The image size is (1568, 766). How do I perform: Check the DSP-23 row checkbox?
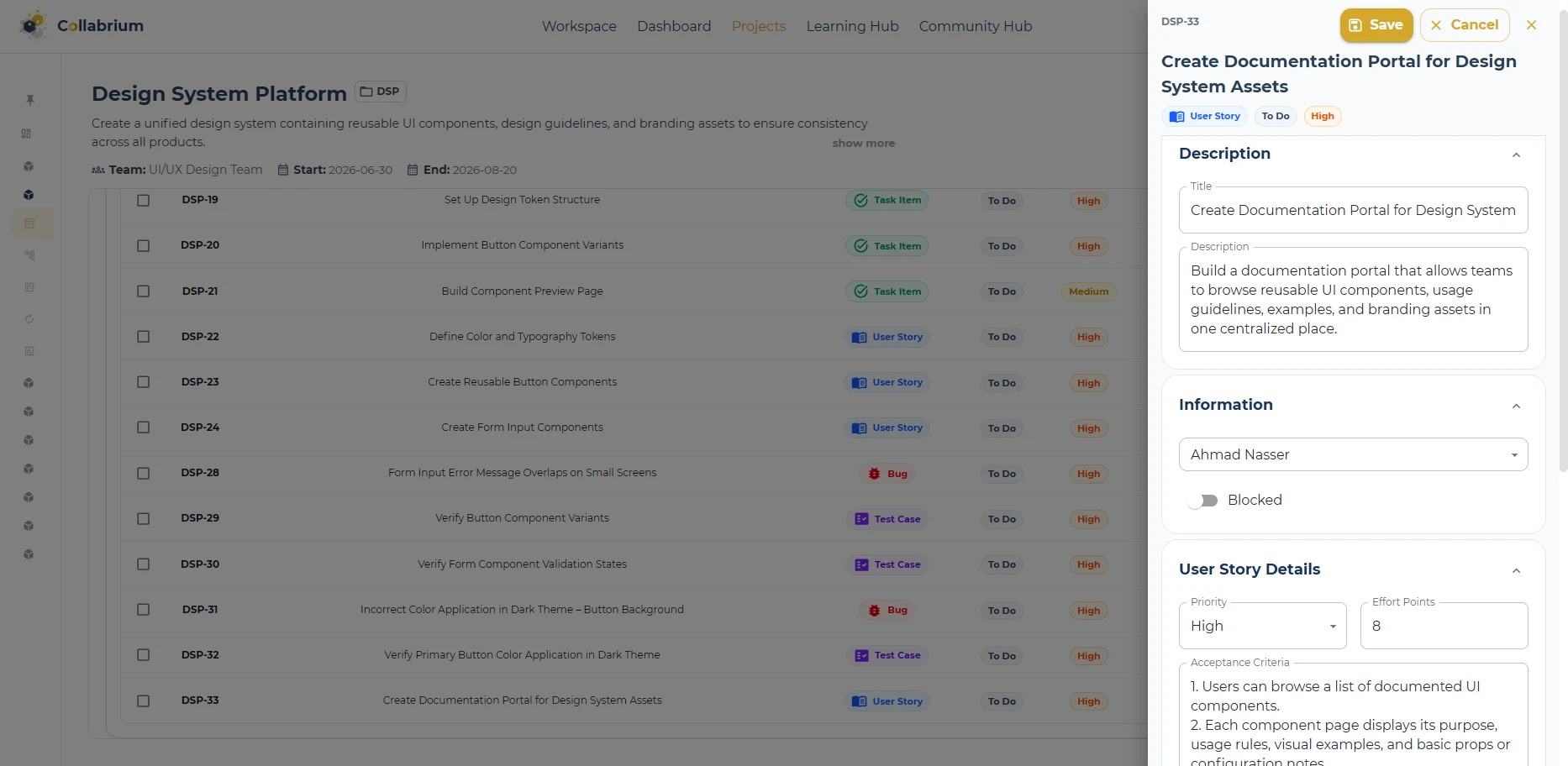144,382
